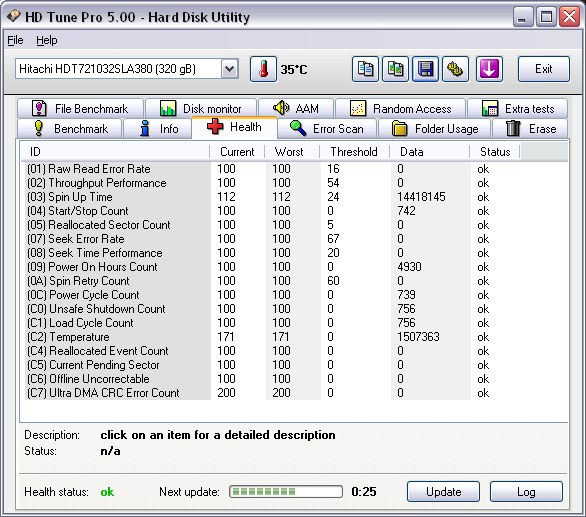This screenshot has height=517, width=586.
Task: Minimize the HD Tune Pro window
Action: click(x=523, y=17)
